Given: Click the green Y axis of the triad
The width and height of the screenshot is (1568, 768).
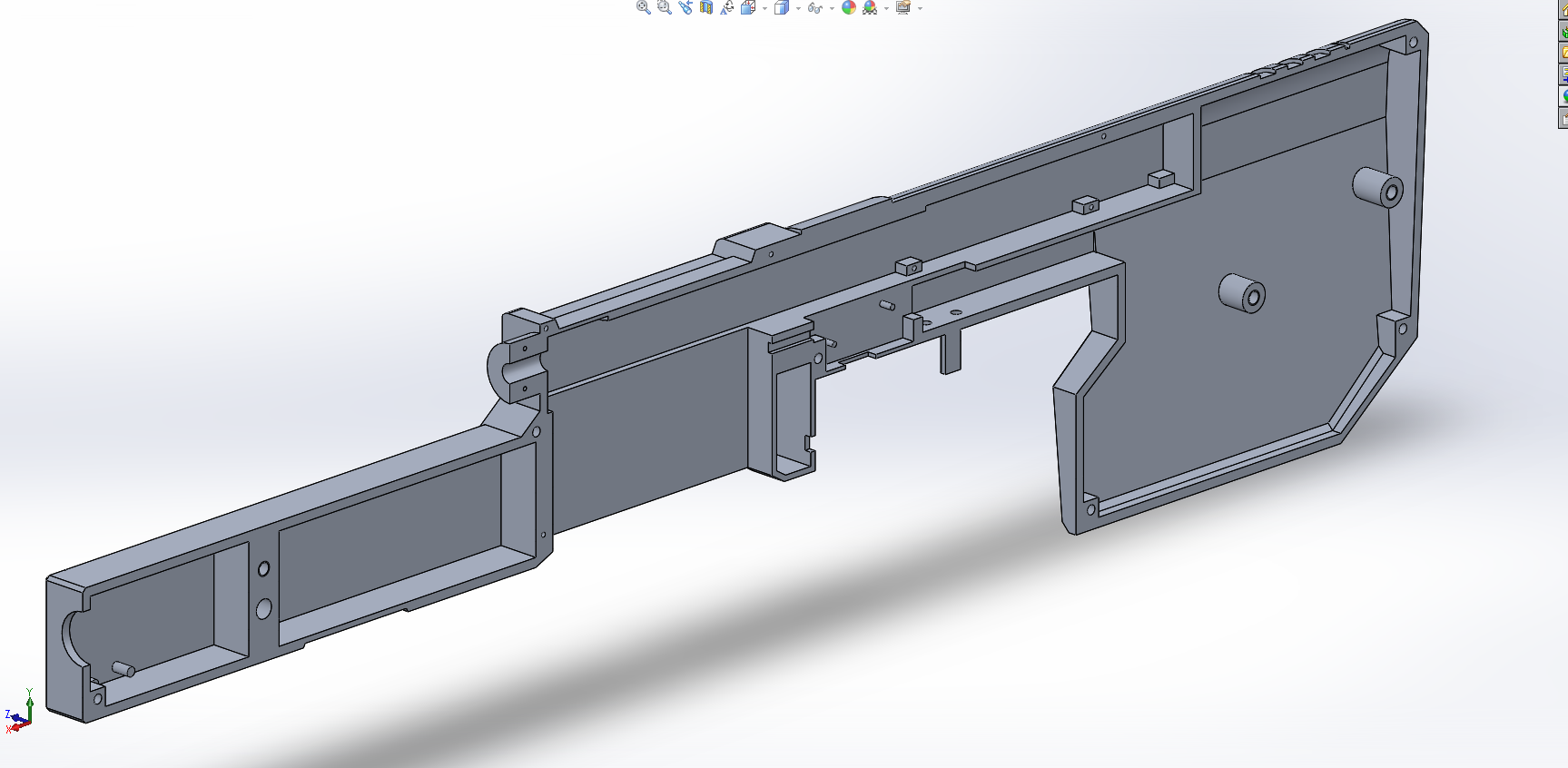Looking at the screenshot, I should point(30,709).
